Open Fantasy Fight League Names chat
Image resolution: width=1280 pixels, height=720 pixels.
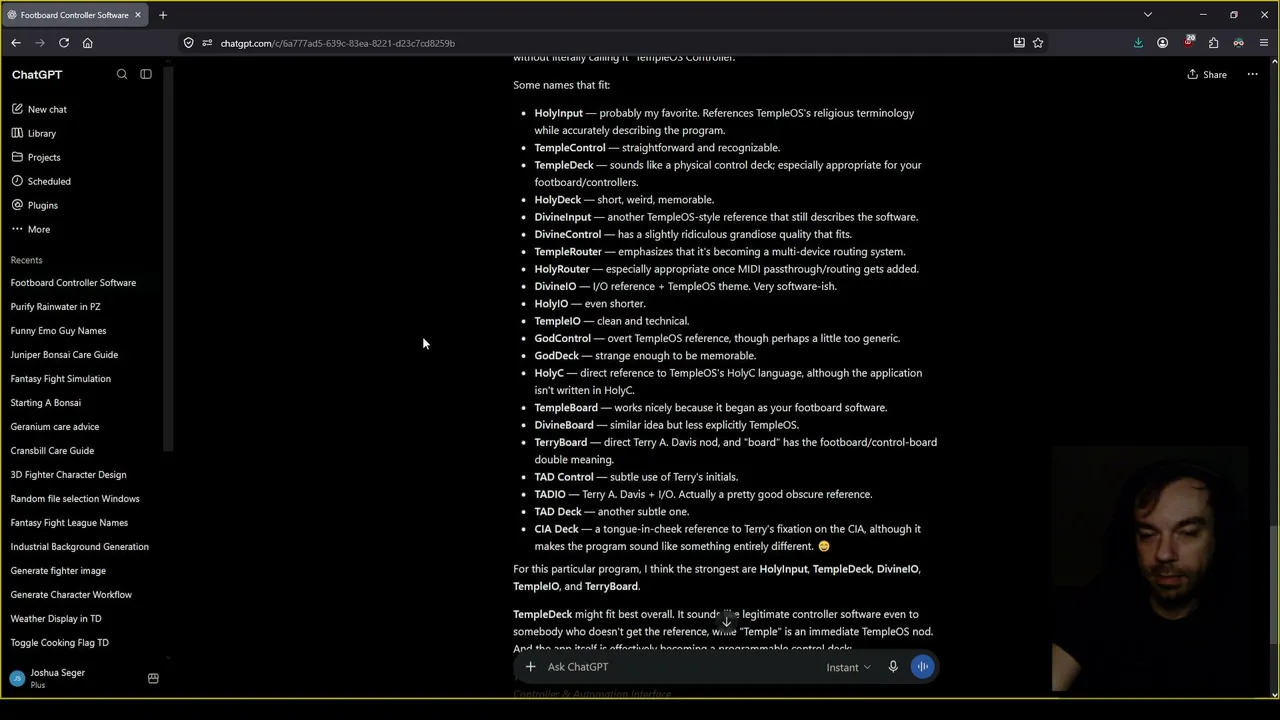click(70, 523)
